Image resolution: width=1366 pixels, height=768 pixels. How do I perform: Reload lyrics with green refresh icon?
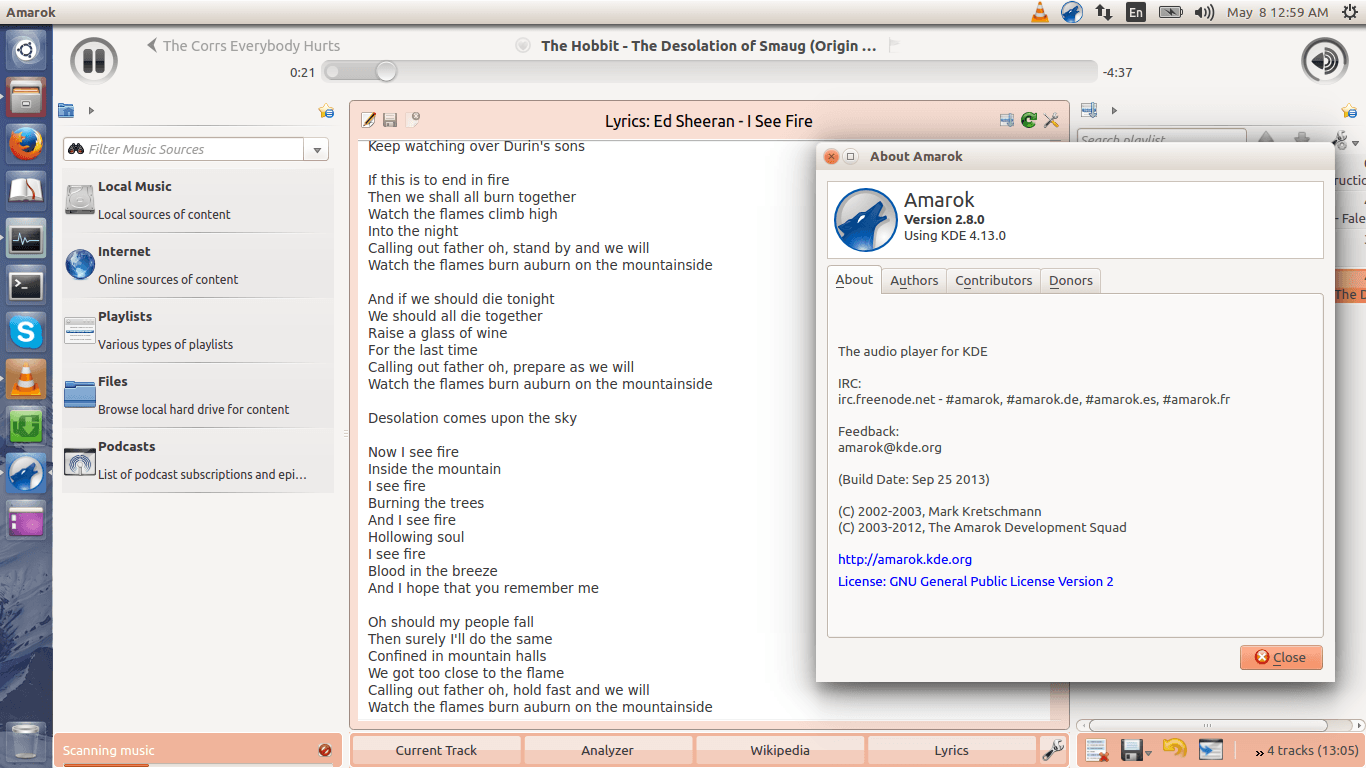[1029, 120]
